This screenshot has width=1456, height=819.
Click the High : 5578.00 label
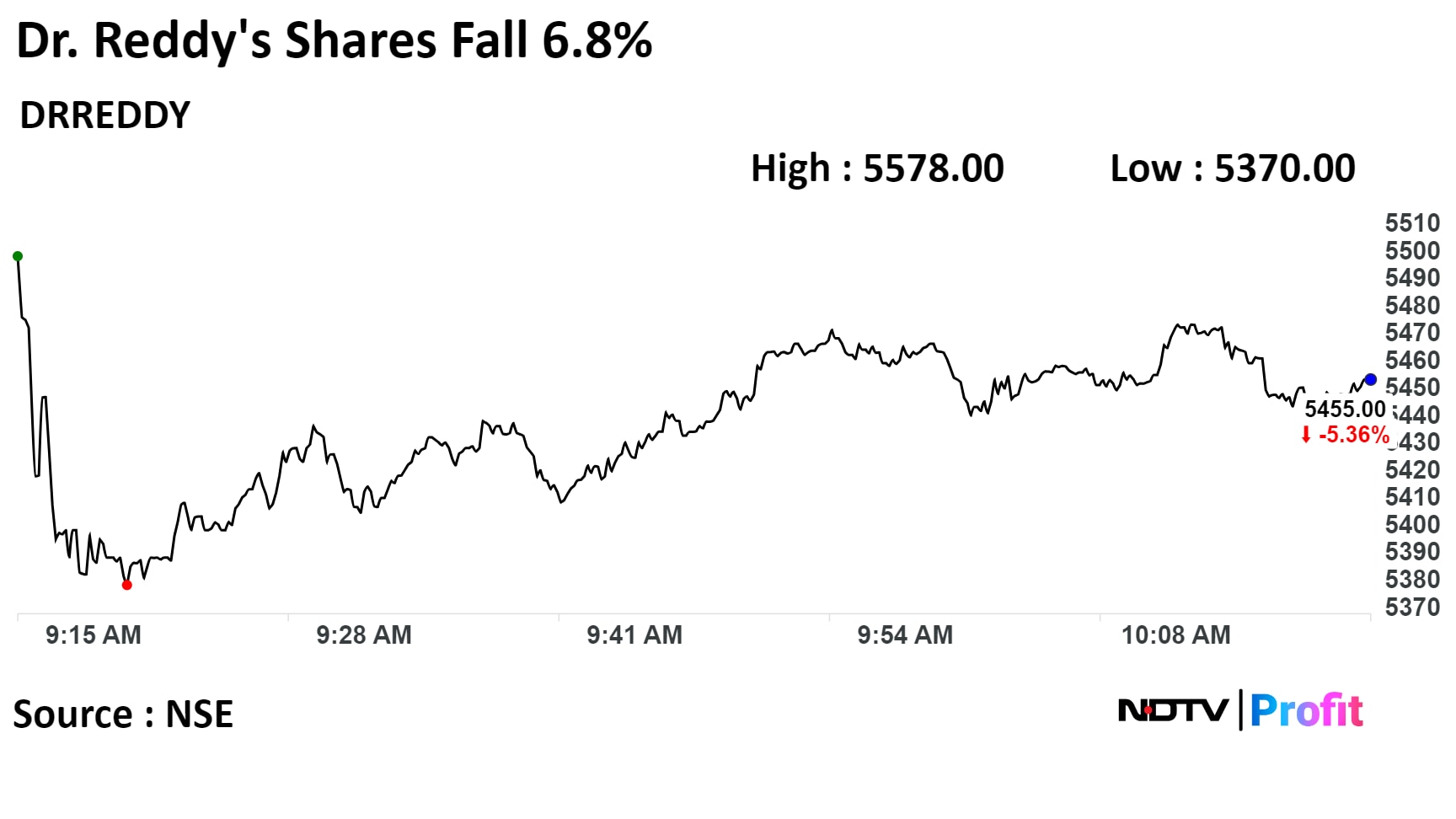[877, 169]
